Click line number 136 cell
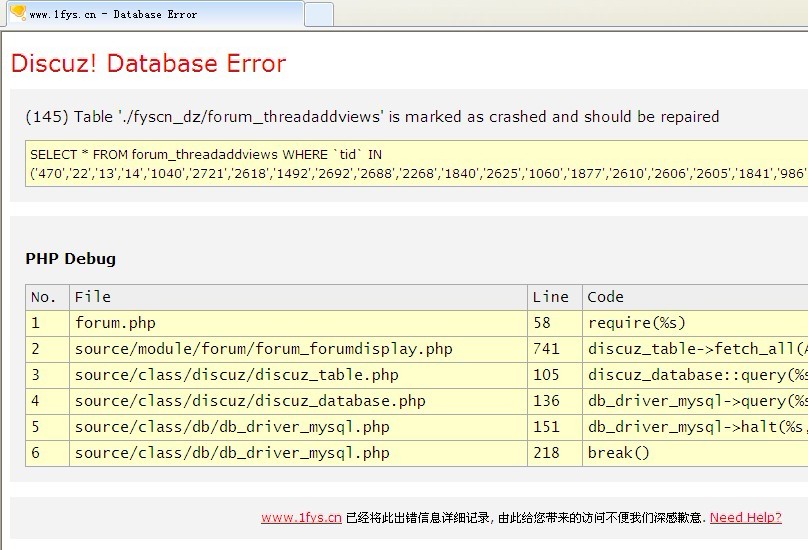The height and width of the screenshot is (550, 808). coord(555,401)
